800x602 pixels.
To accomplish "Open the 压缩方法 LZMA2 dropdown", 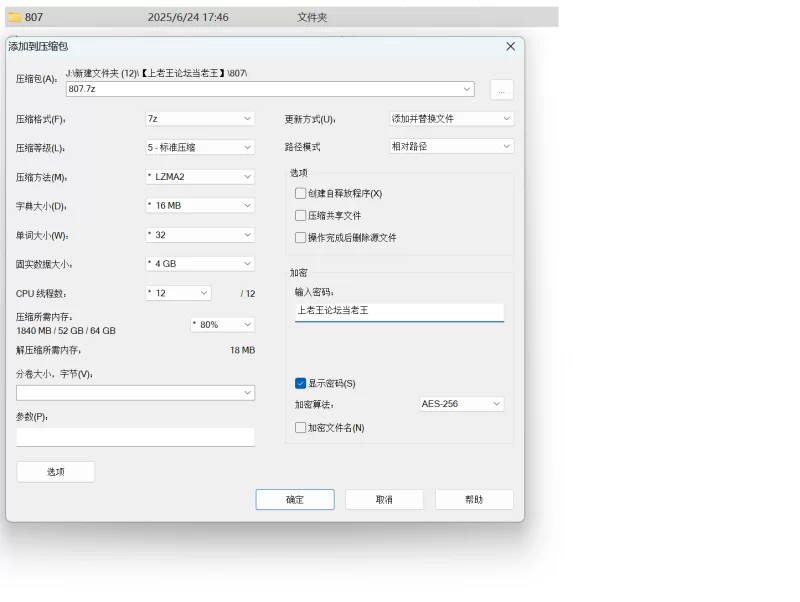I will click(199, 177).
